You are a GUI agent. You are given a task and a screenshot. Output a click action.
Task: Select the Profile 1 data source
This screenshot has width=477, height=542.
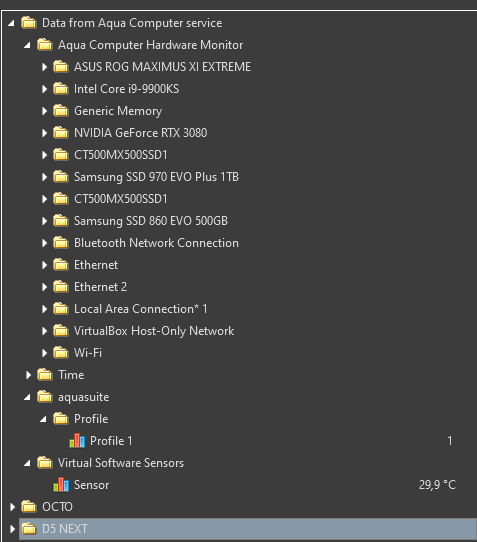coord(111,441)
